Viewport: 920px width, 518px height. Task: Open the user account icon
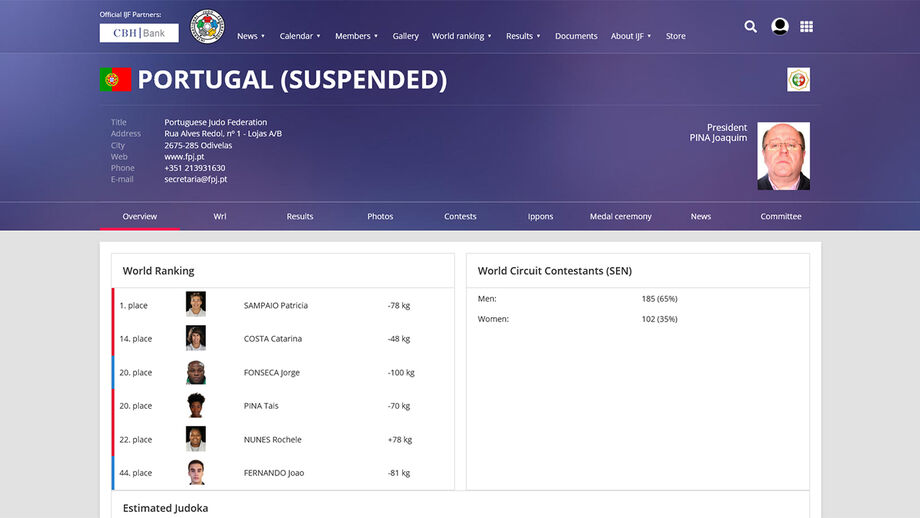click(x=779, y=26)
